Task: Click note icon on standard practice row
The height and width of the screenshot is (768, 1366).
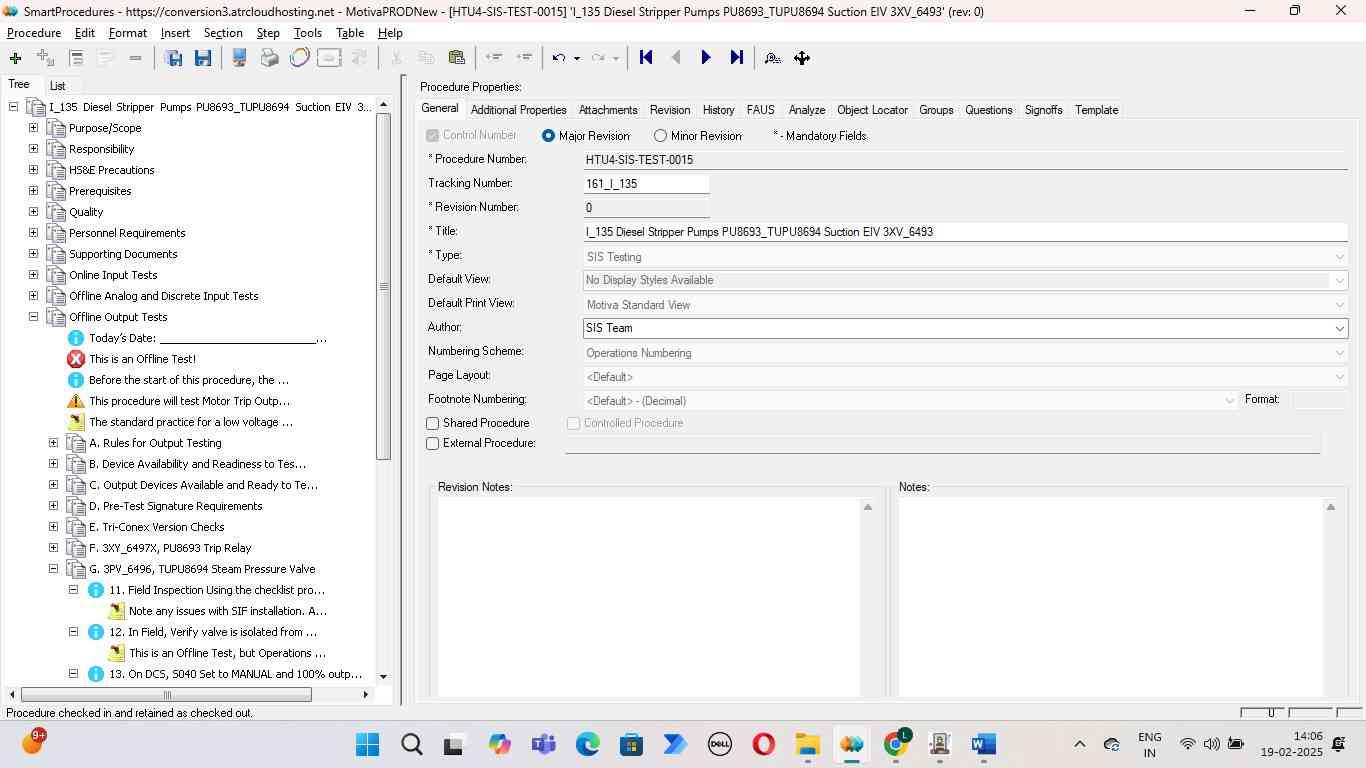Action: pos(76,422)
